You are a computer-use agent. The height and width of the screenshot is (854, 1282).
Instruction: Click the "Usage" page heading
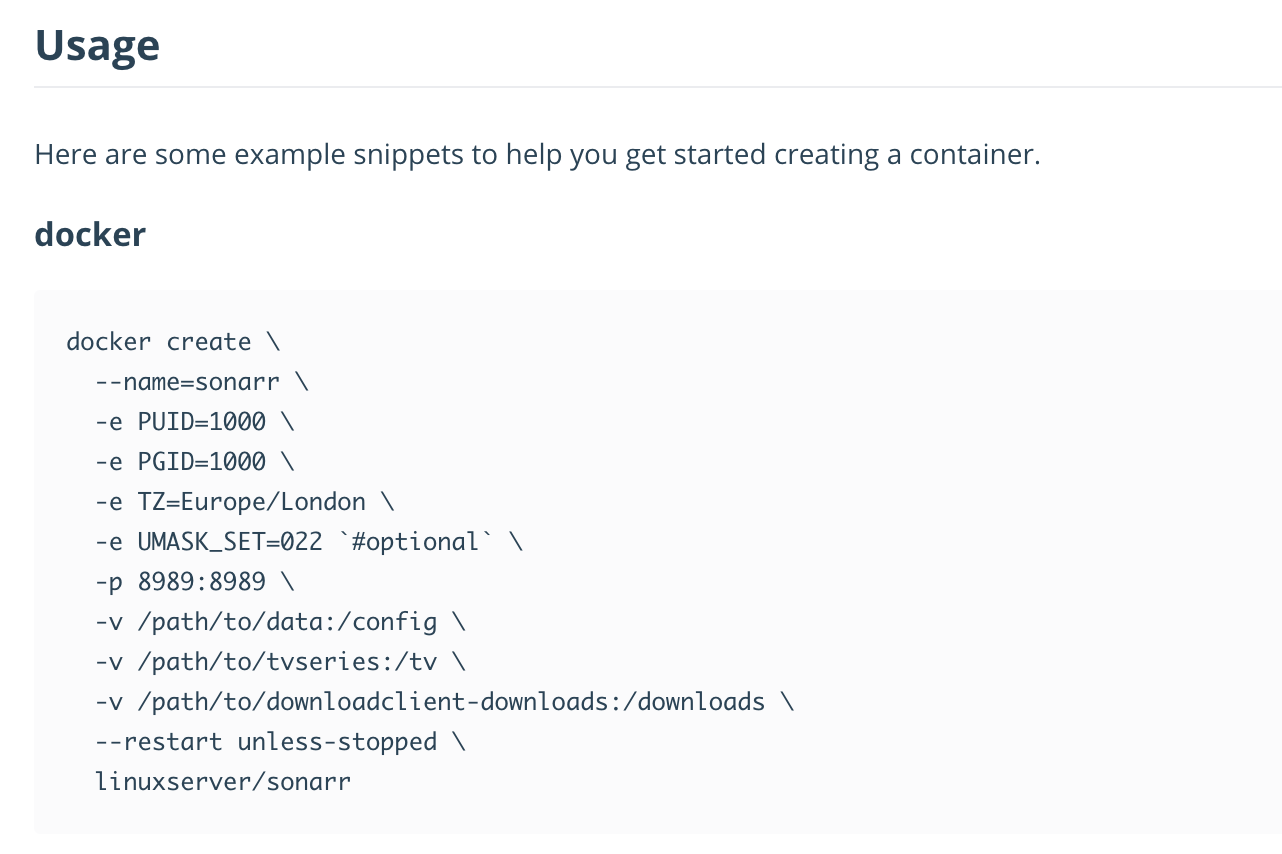tap(96, 44)
